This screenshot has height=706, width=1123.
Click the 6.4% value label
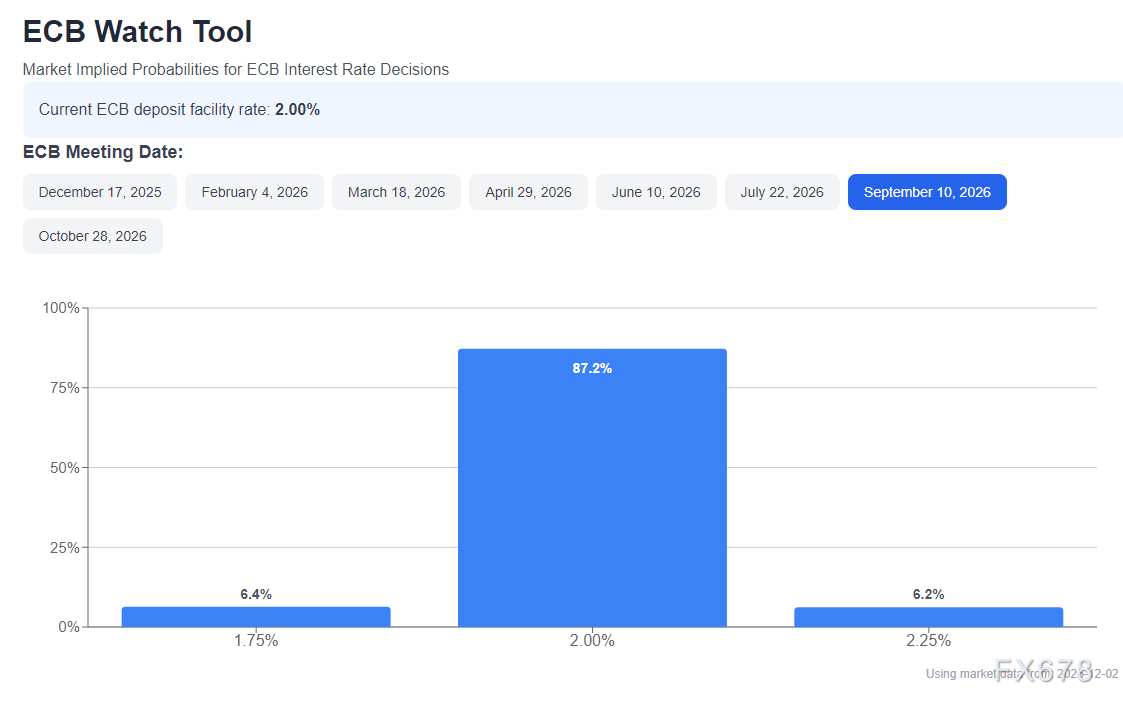coord(256,594)
